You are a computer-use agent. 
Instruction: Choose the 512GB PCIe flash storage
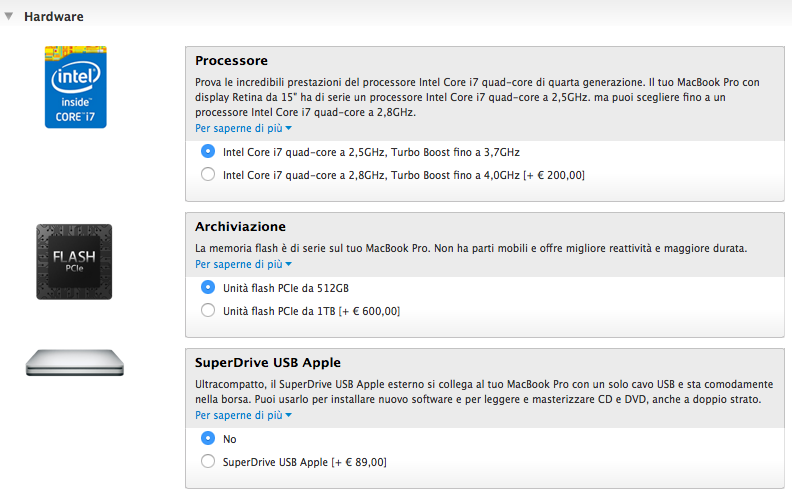[x=208, y=287]
